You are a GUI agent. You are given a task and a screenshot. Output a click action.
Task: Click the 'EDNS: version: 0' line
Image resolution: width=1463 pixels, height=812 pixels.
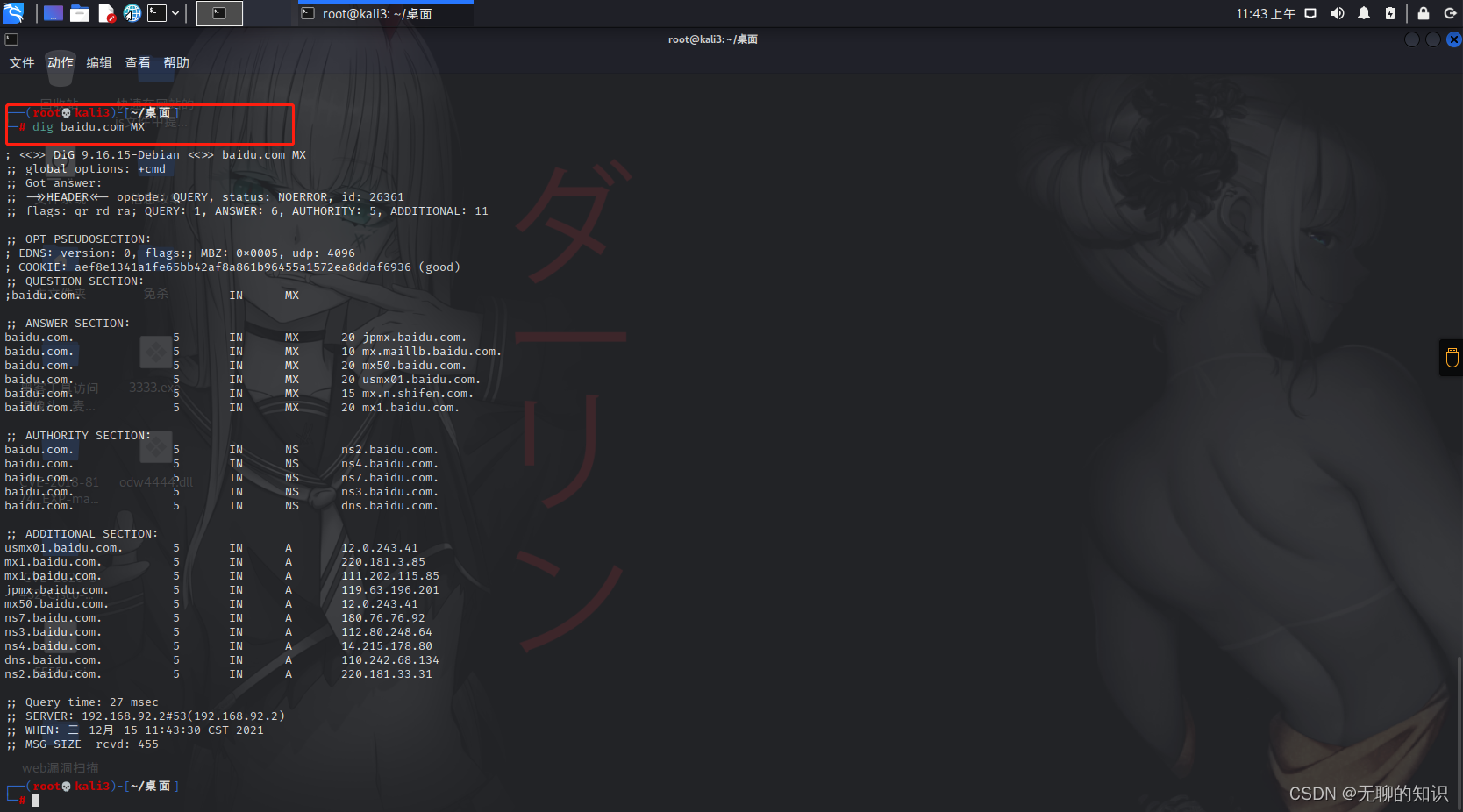(181, 253)
